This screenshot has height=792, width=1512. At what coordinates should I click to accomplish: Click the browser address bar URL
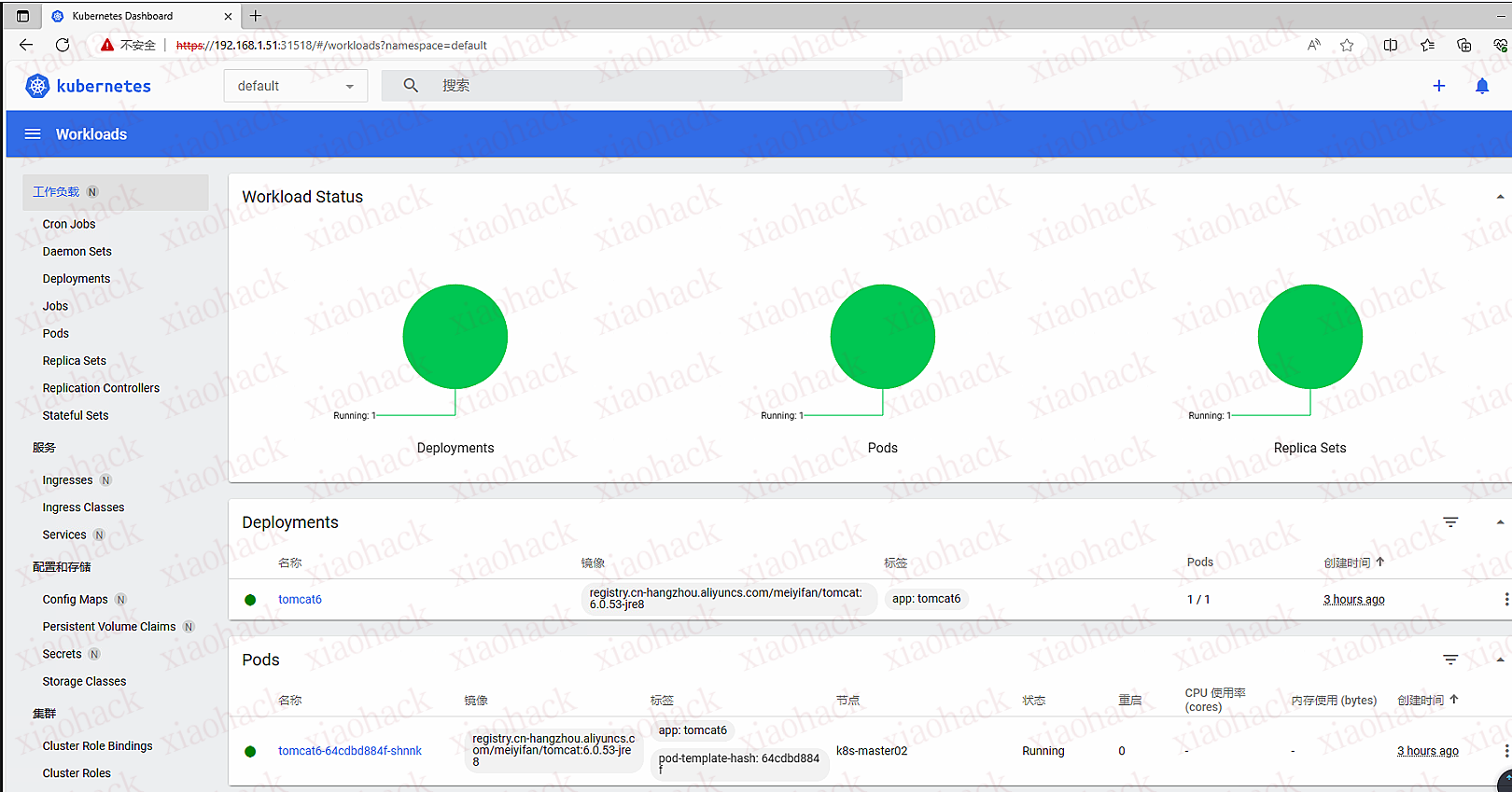(x=331, y=45)
